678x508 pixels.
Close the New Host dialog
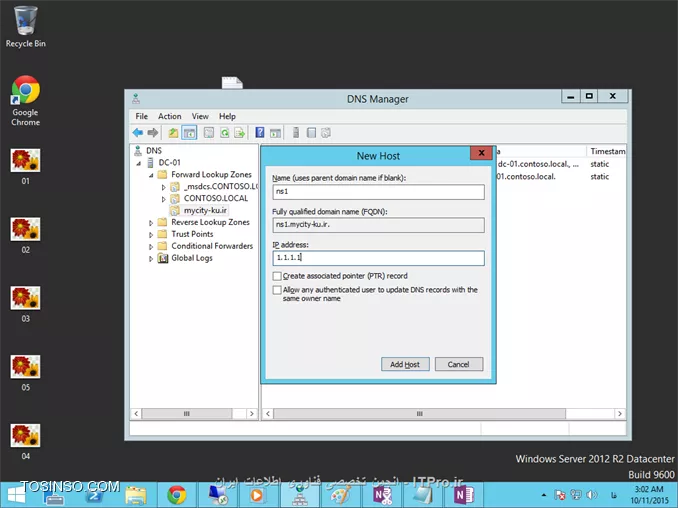click(x=481, y=153)
